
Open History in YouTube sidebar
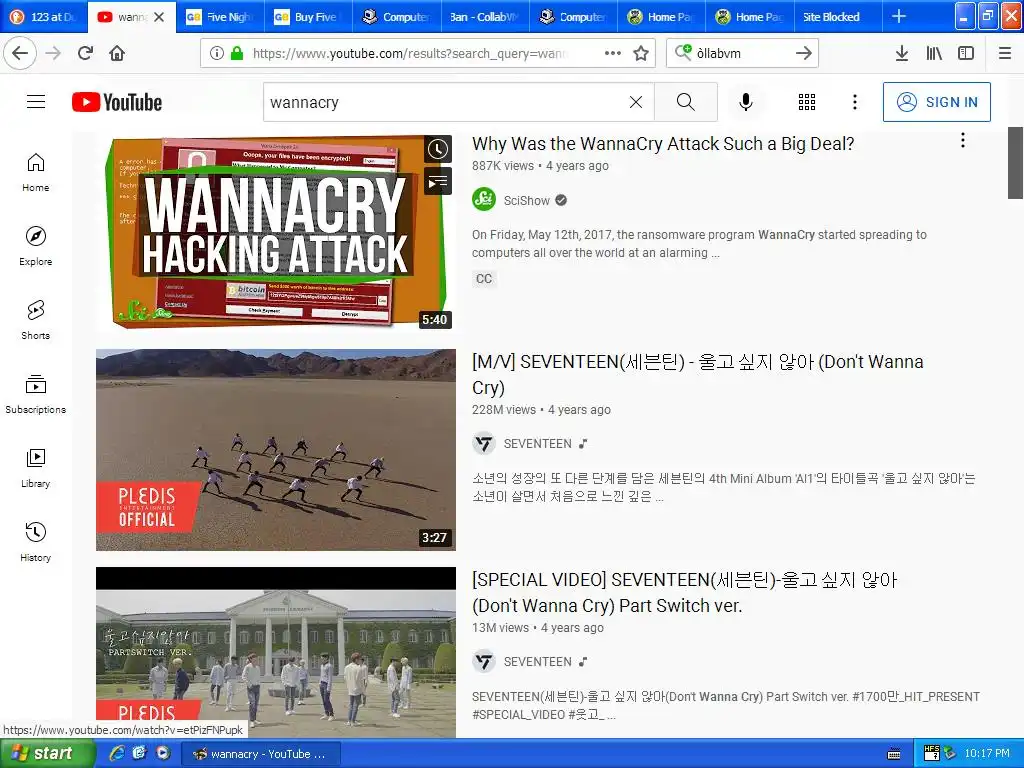point(36,541)
